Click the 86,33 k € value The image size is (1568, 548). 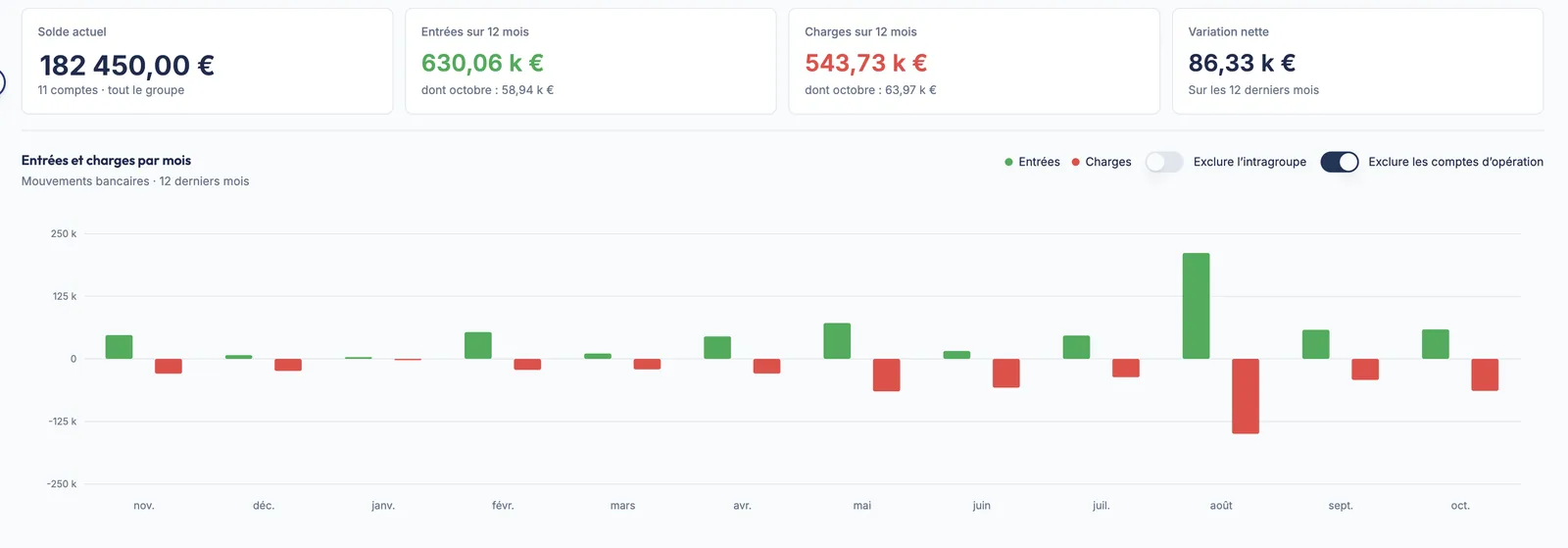pos(1242,63)
